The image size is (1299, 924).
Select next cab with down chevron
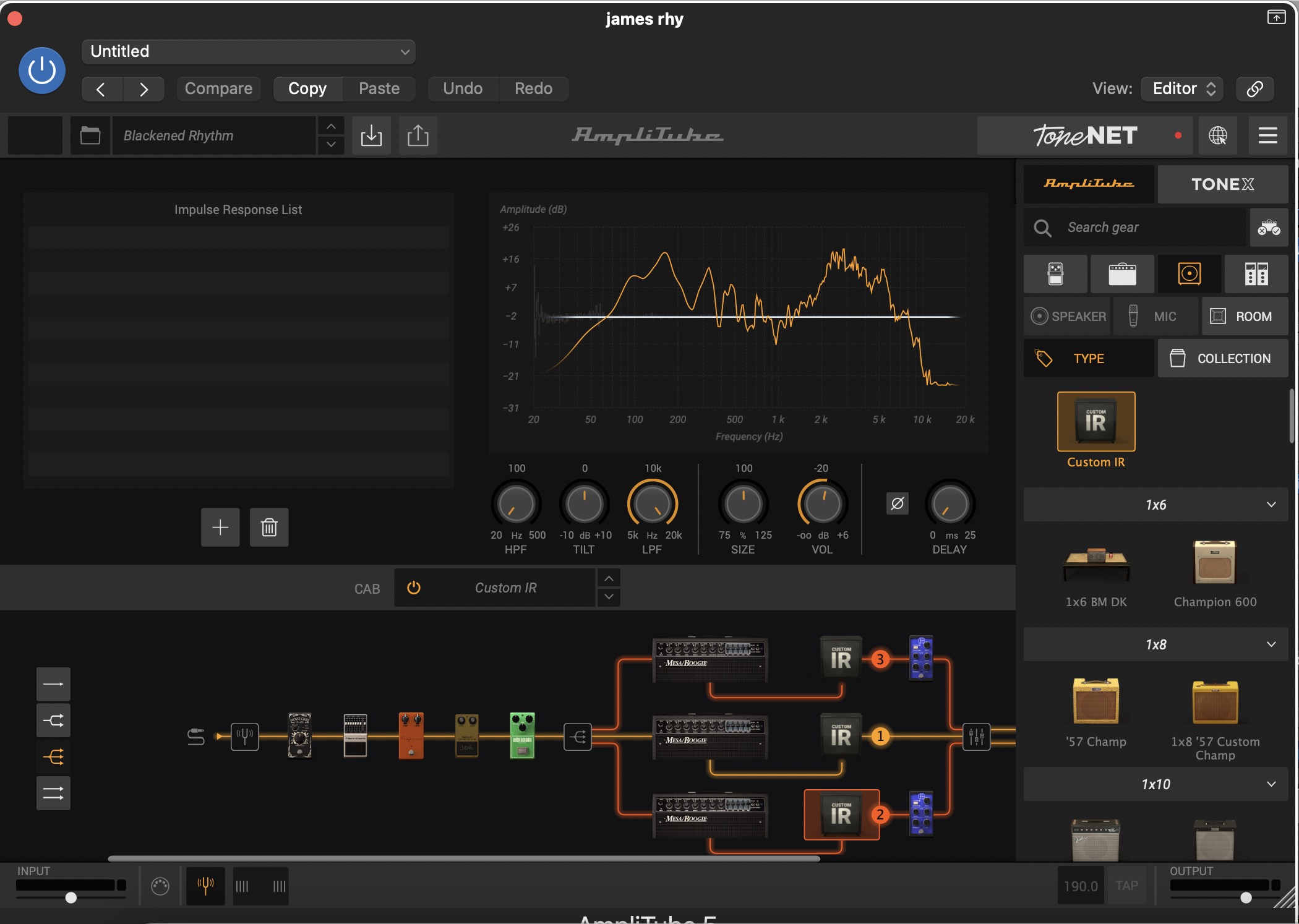(609, 597)
